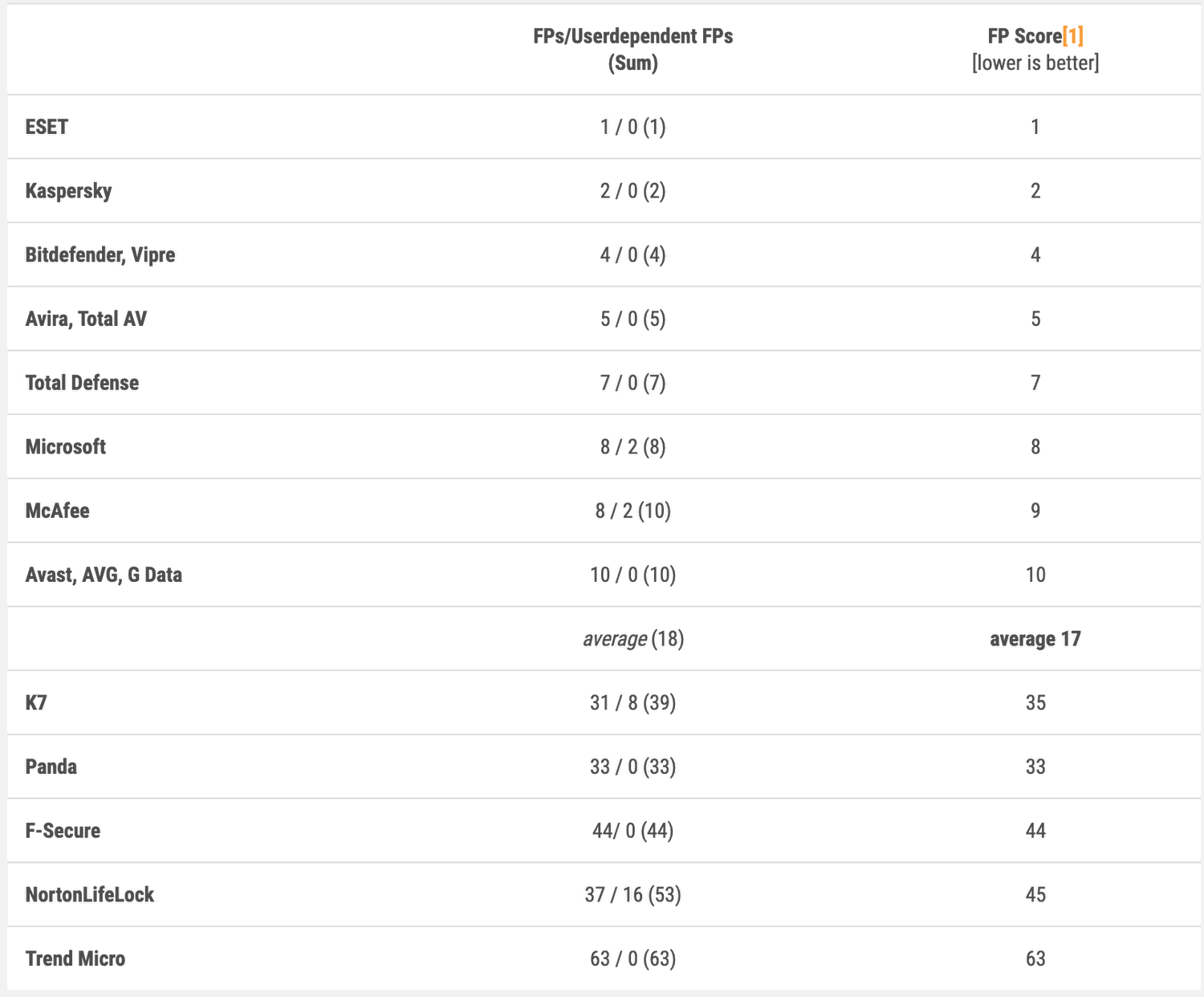Screen dimensions: 1204x997
Task: Click the Panda vendor name
Action: [x=51, y=767]
